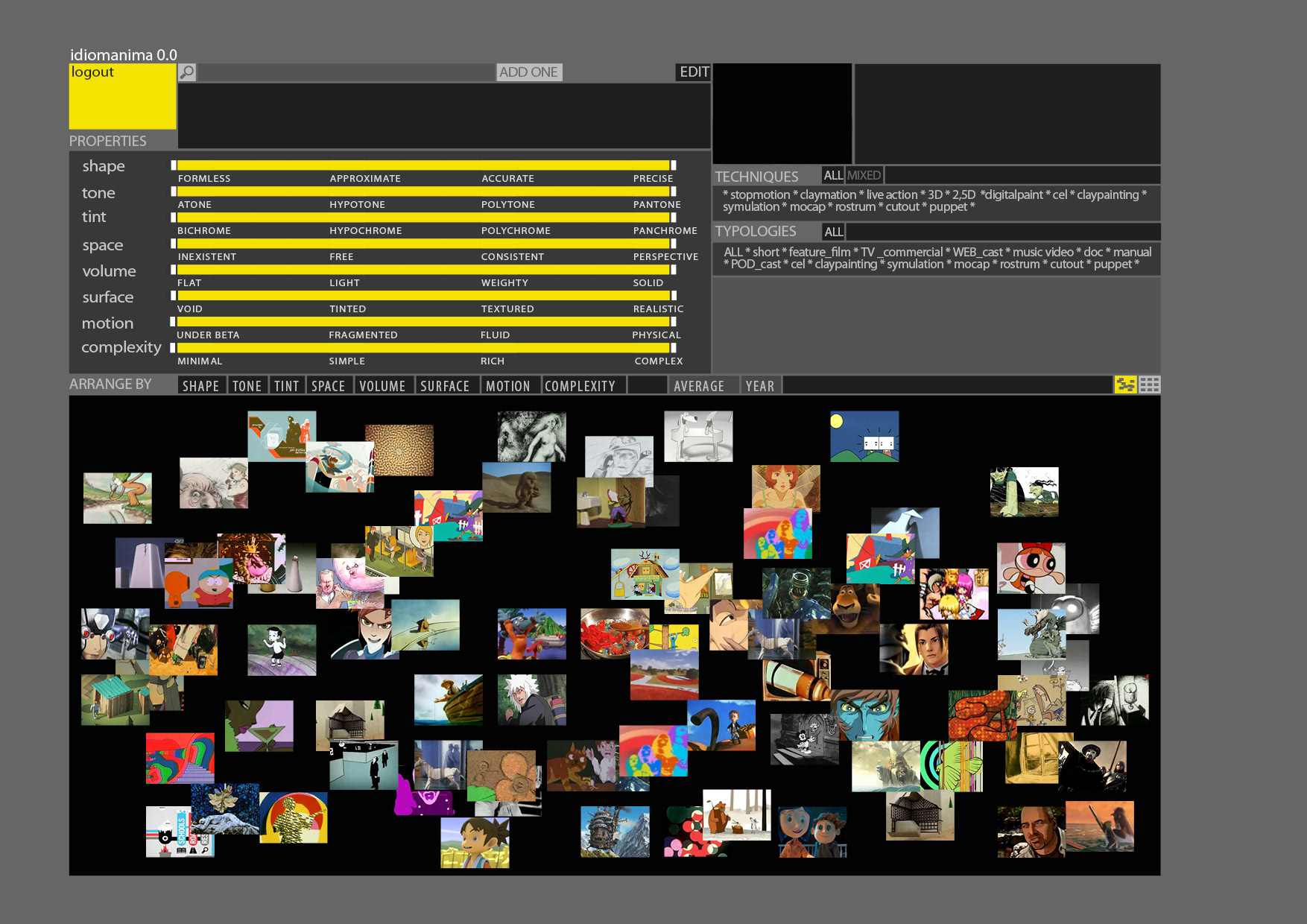Arrange by TONE tab

pos(247,386)
